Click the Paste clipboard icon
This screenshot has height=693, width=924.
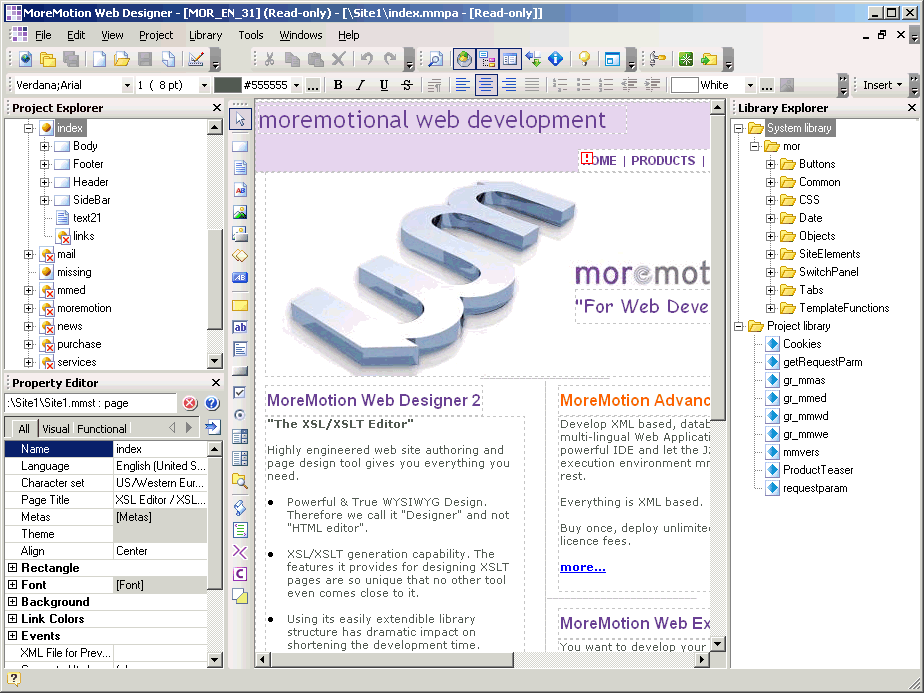coord(315,59)
